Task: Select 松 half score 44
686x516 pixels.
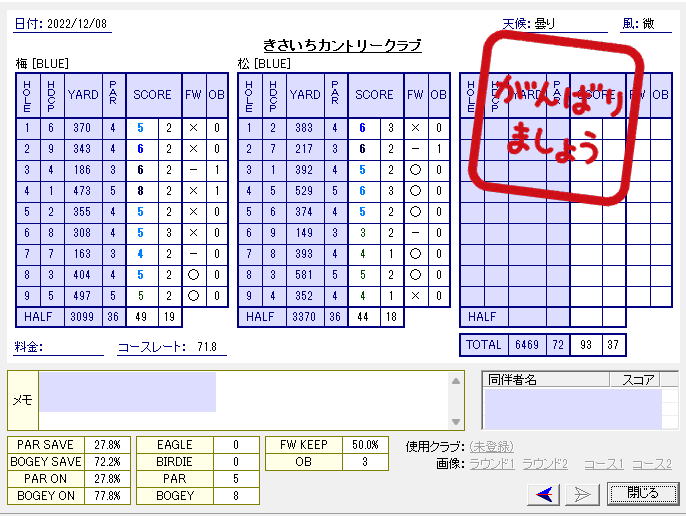Action: point(363,317)
